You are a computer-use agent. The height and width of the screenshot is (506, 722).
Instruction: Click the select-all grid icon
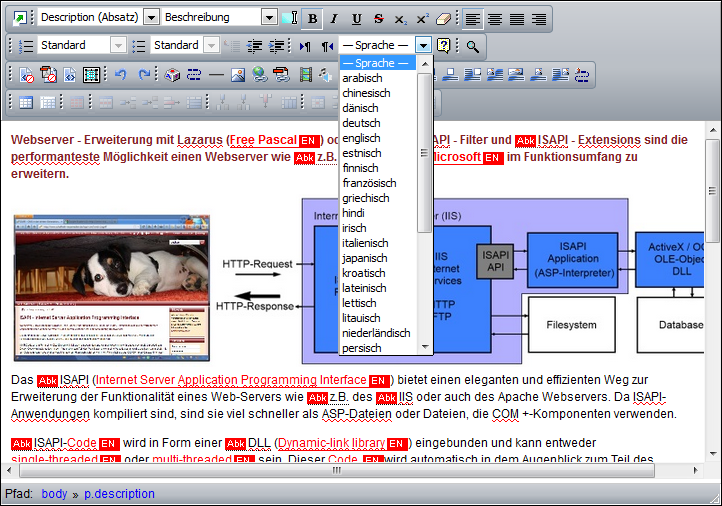coord(91,75)
